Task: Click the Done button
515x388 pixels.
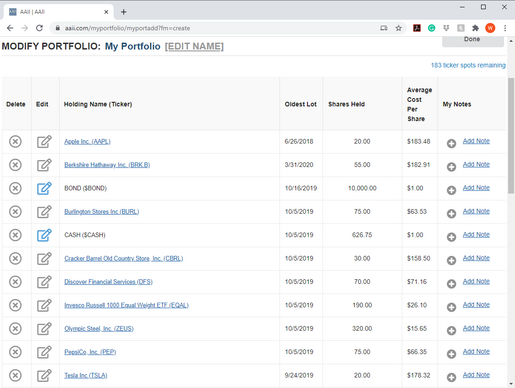Action: 473,41
